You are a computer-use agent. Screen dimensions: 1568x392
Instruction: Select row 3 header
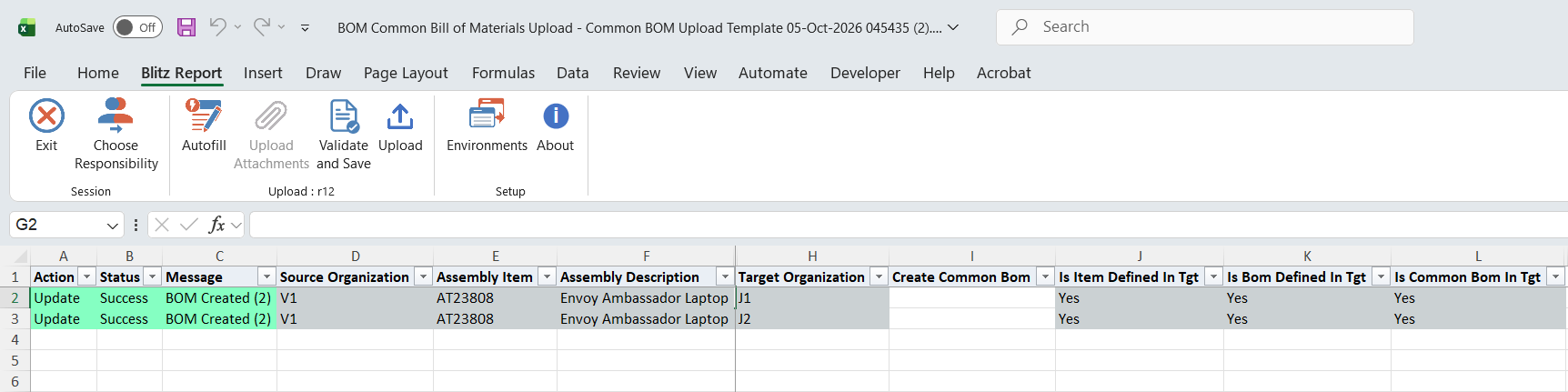click(15, 319)
